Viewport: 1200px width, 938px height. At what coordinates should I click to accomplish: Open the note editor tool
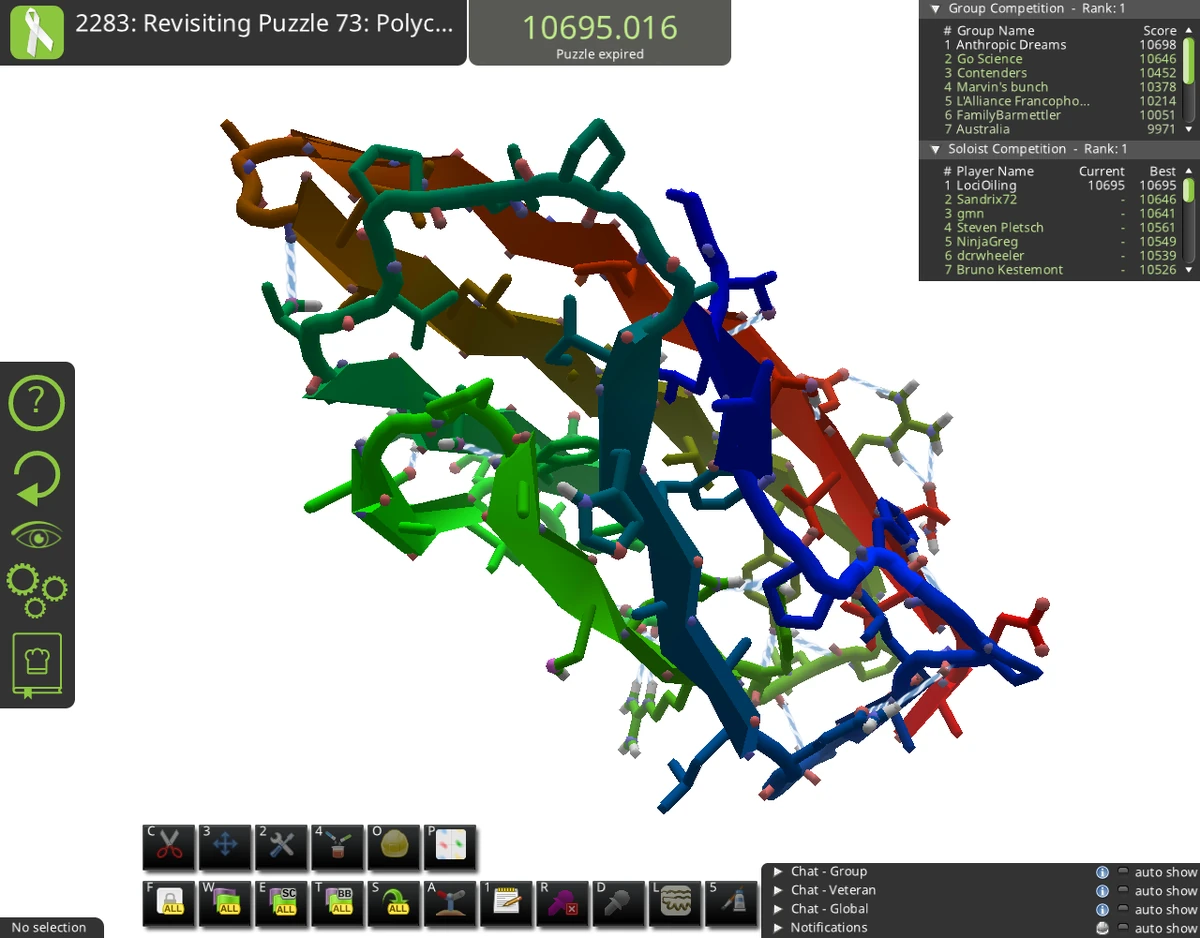(505, 903)
